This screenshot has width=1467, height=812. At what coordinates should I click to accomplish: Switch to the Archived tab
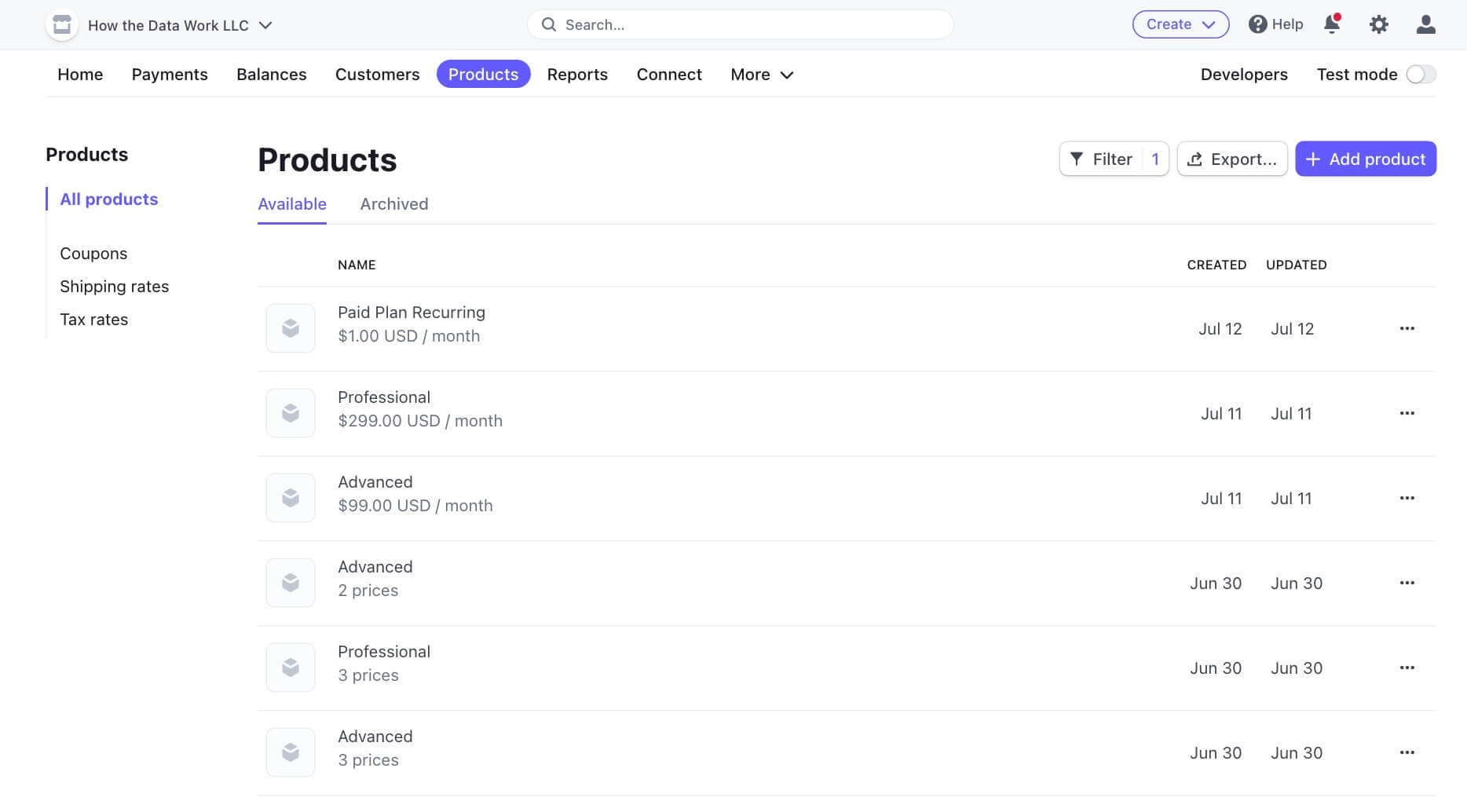click(x=394, y=204)
